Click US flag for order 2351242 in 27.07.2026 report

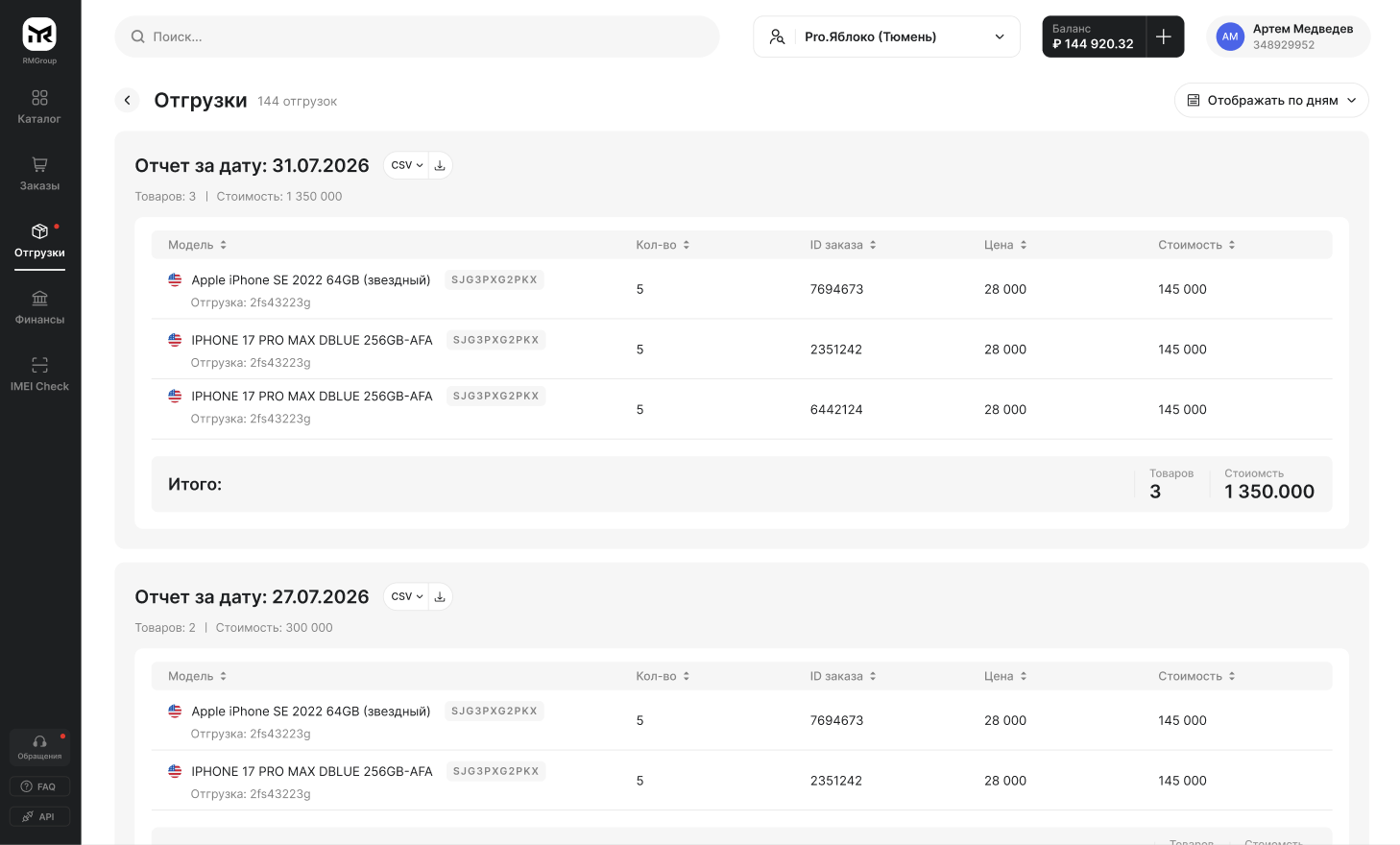tap(175, 771)
